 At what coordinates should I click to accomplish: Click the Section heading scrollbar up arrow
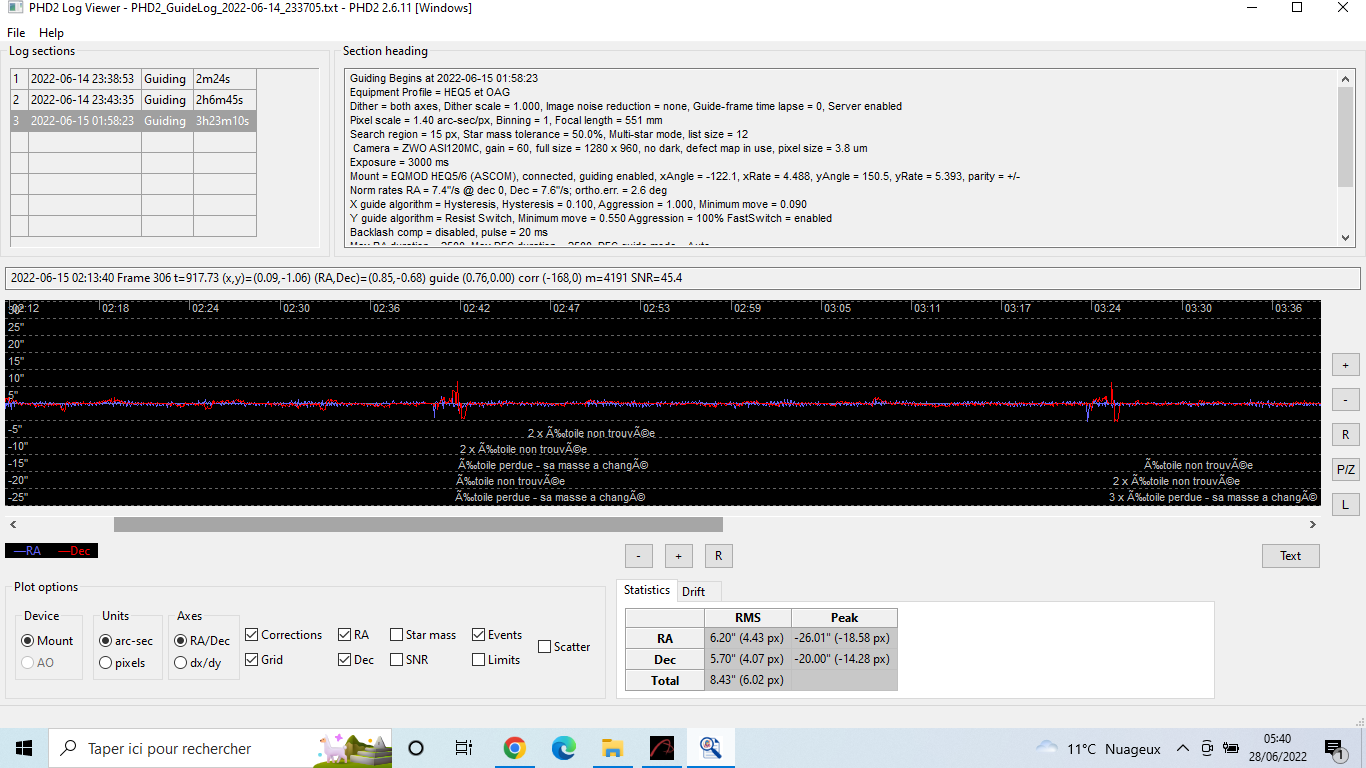(1346, 78)
